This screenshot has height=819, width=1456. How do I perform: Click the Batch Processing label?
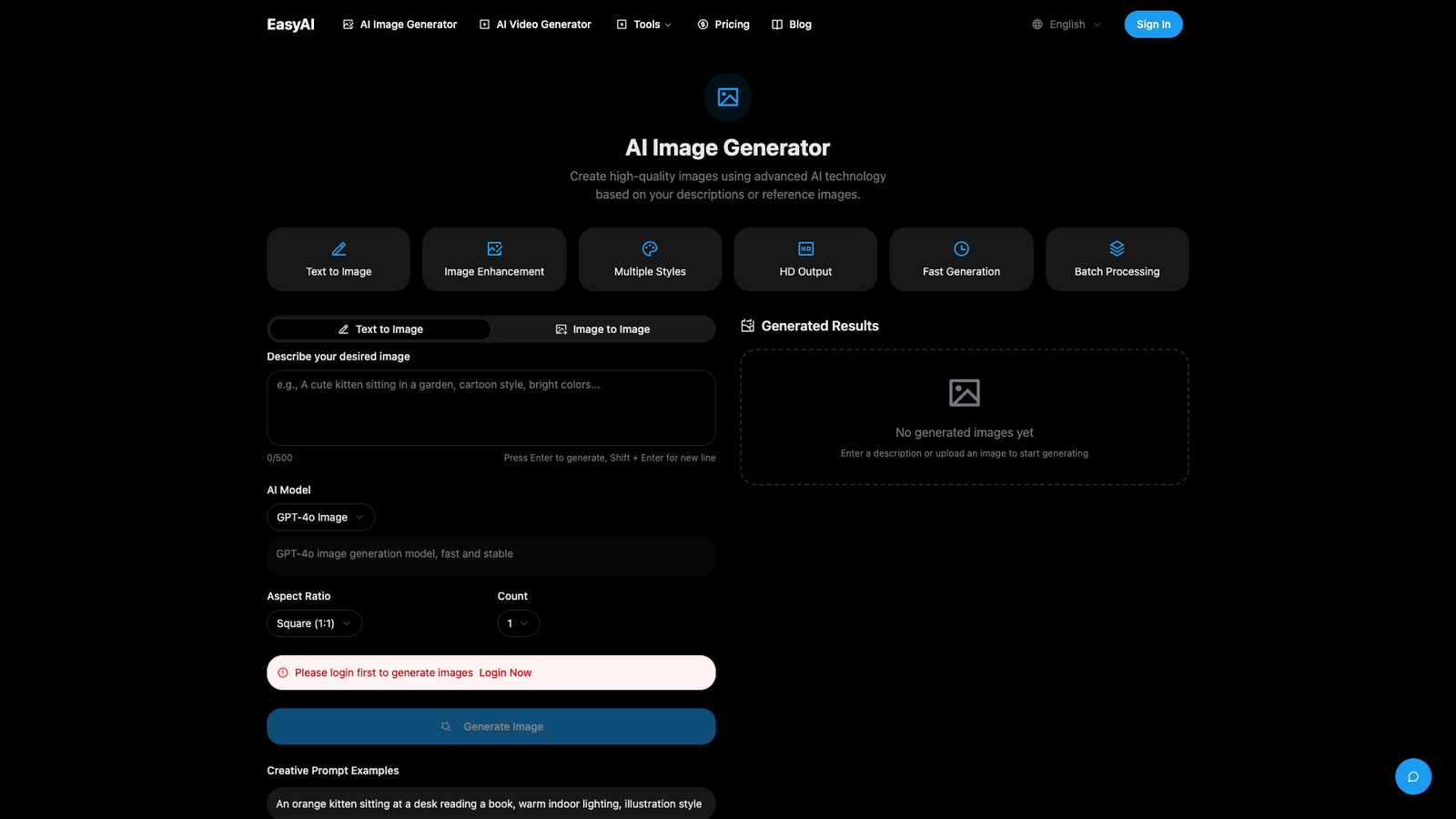(x=1117, y=271)
